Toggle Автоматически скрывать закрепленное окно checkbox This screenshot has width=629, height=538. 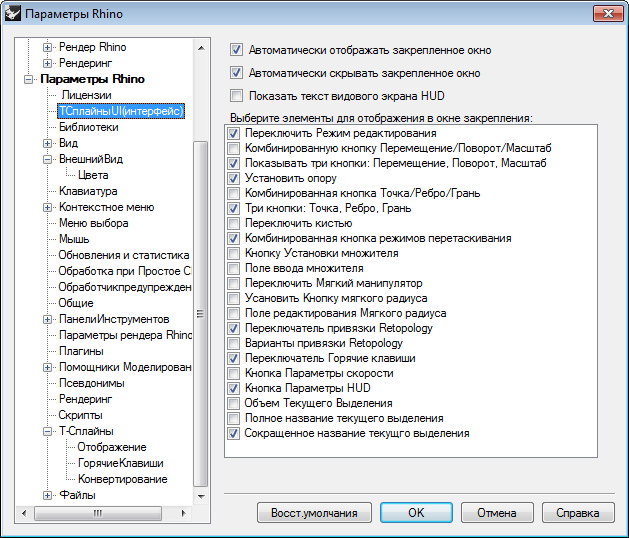pos(236,73)
